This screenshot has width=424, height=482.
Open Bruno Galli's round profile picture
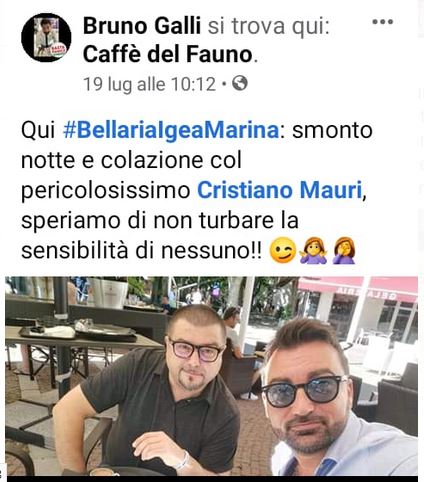tap(46, 37)
